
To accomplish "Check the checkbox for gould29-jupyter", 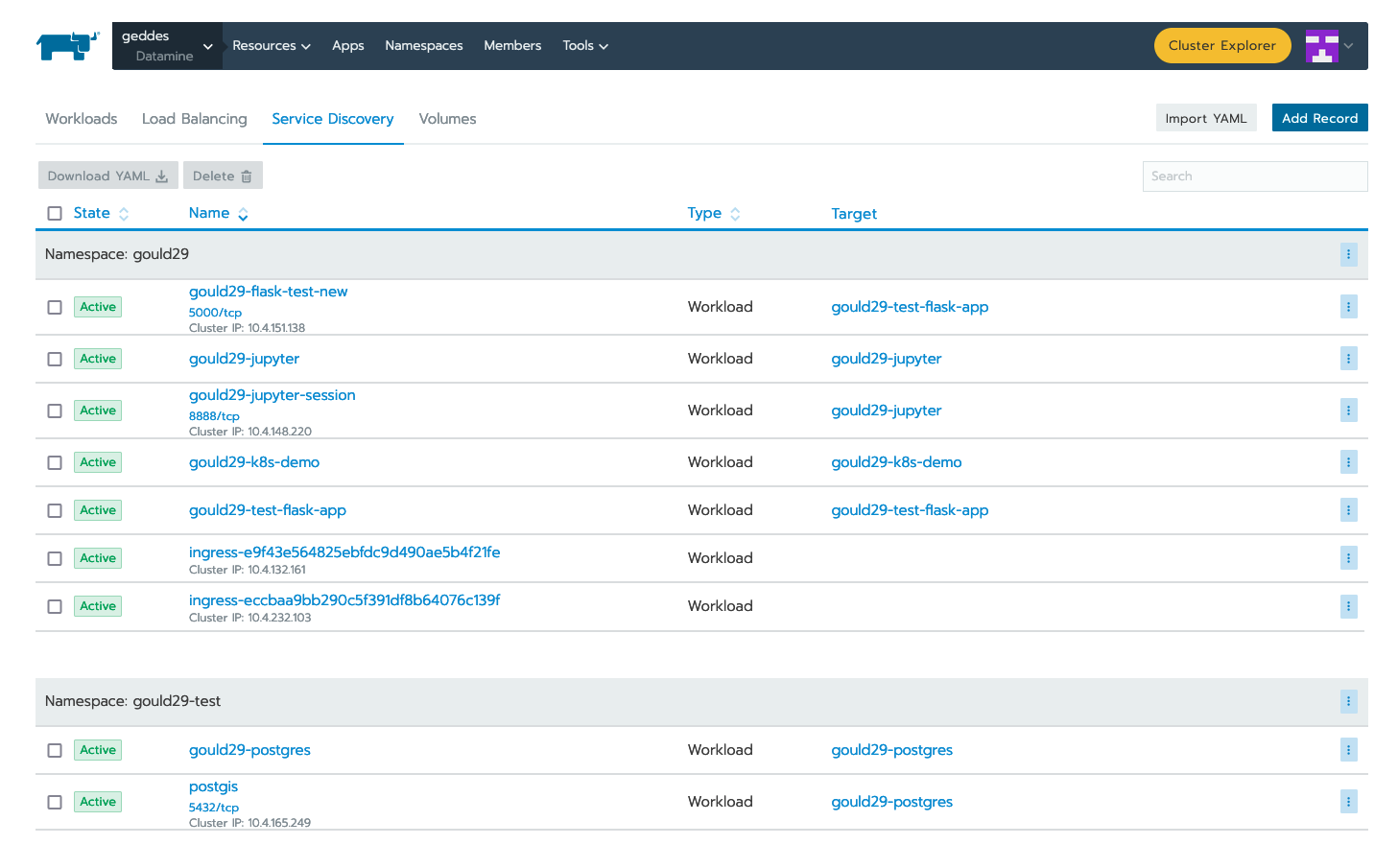I will pos(55,358).
